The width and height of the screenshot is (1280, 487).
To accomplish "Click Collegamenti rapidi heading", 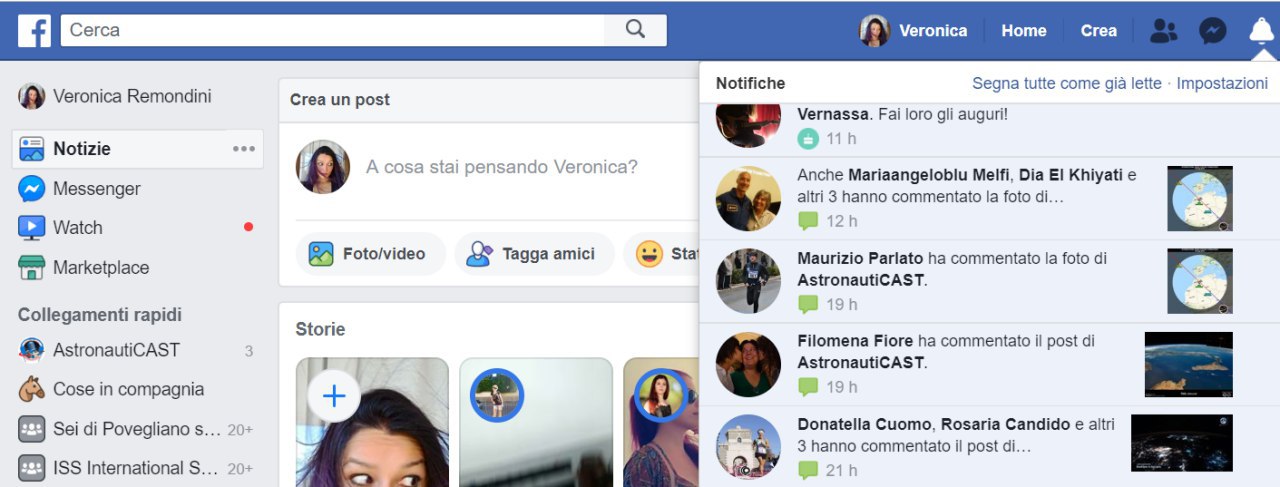I will [100, 315].
